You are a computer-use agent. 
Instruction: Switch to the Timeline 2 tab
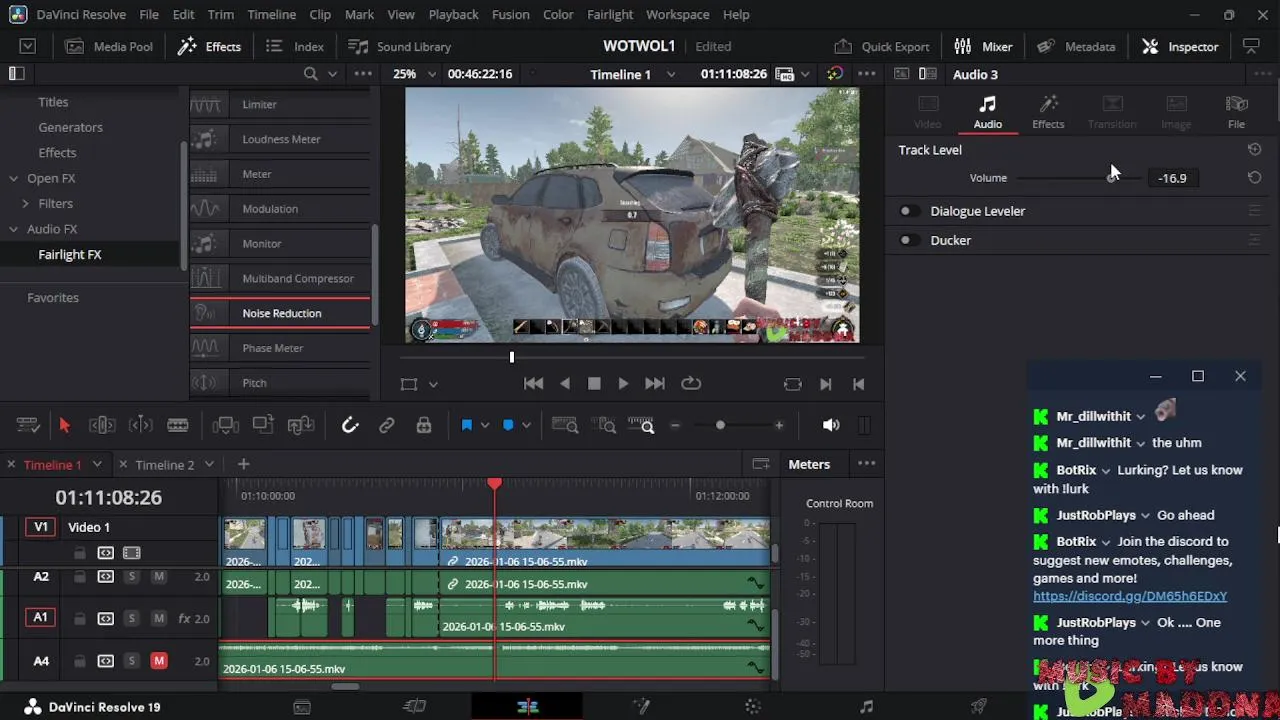[165, 465]
